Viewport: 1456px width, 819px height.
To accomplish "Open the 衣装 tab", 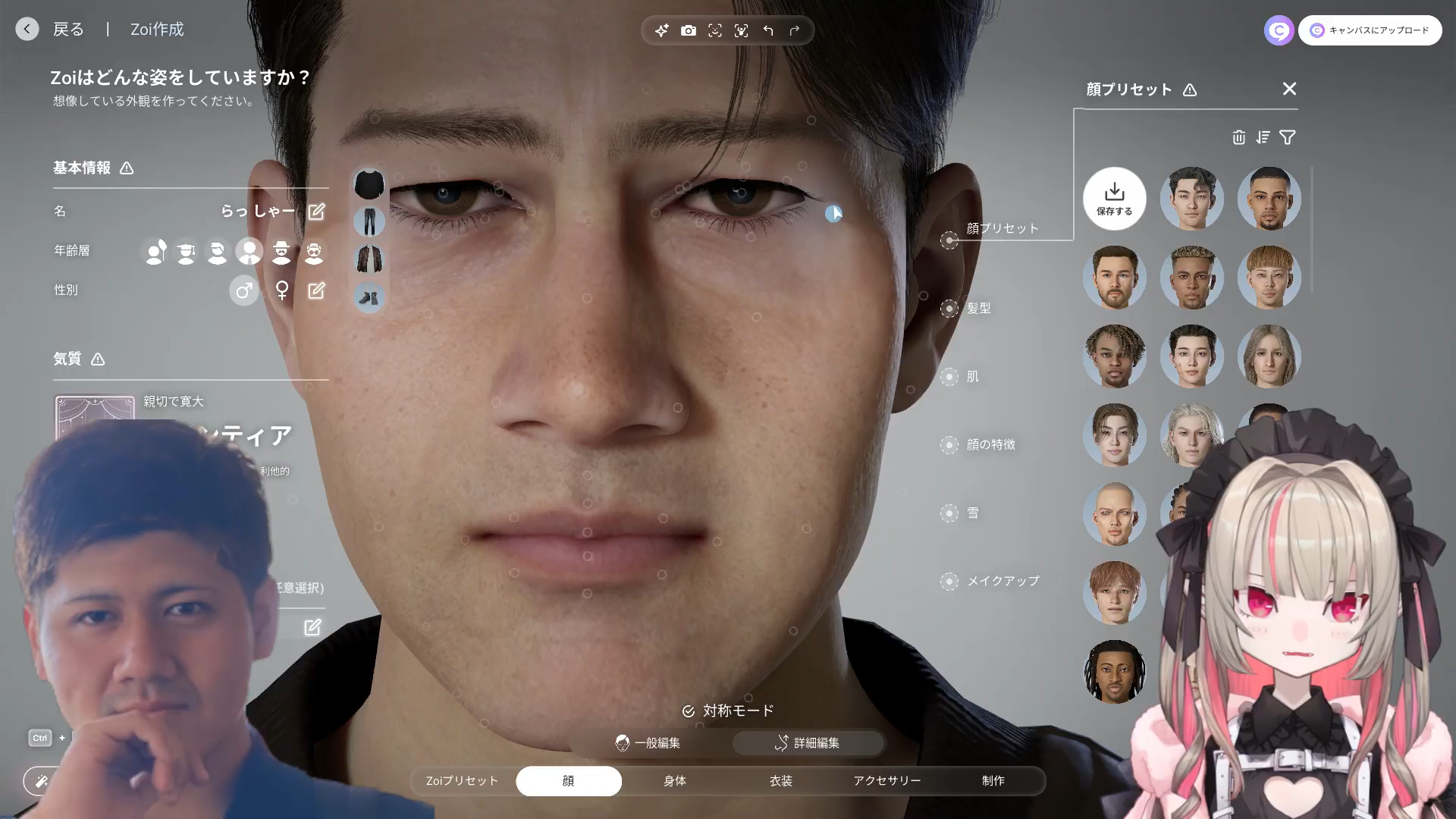I will pyautogui.click(x=781, y=781).
